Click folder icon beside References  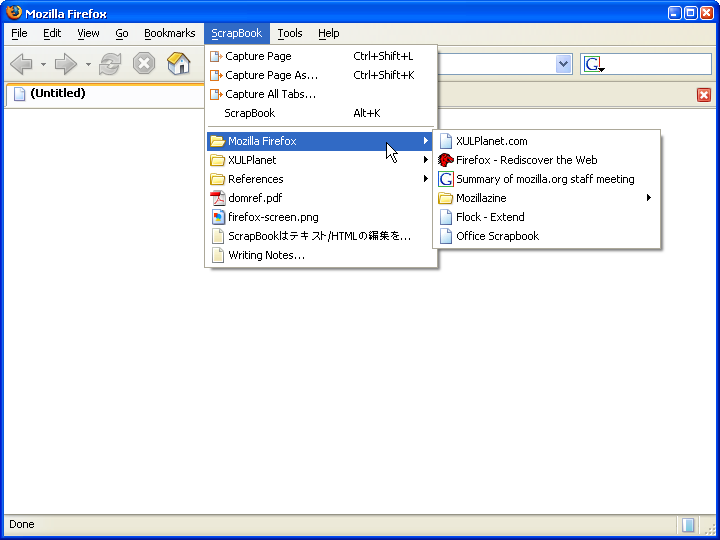click(x=218, y=179)
